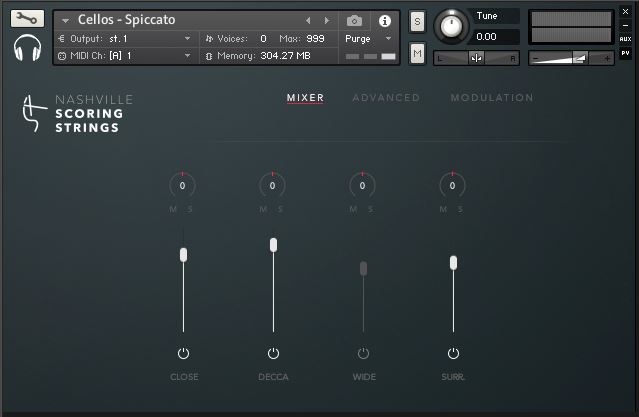Adjust the CLOSE mic pan knob

coord(182,185)
